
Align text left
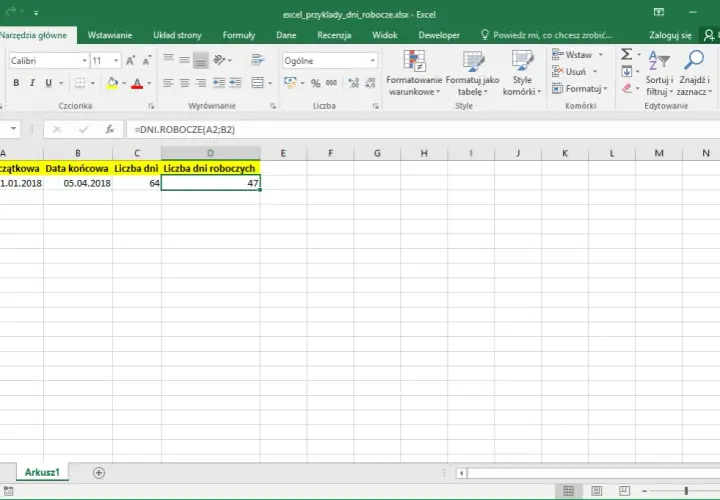click(169, 83)
